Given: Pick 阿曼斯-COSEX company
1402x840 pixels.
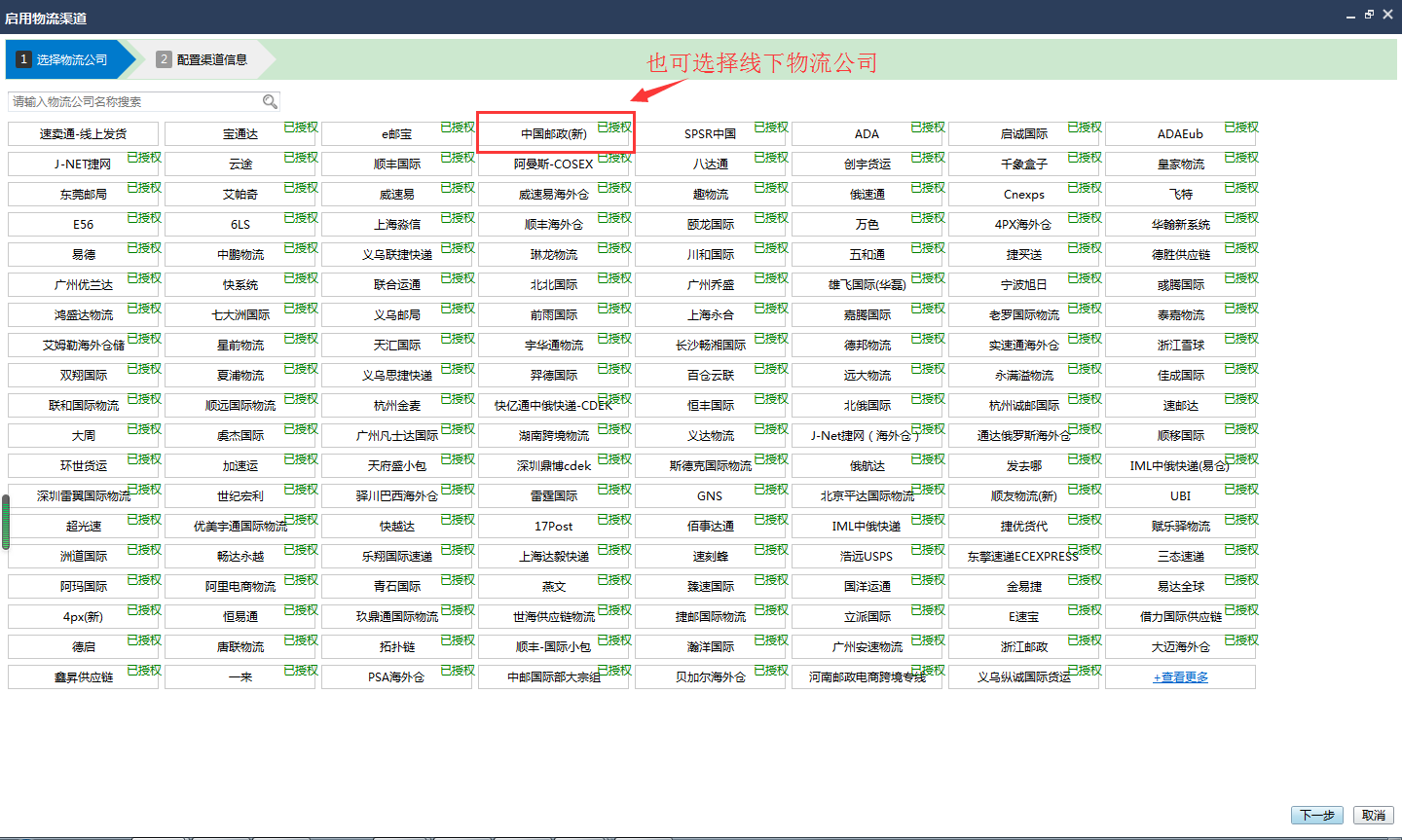Looking at the screenshot, I should [x=554, y=164].
